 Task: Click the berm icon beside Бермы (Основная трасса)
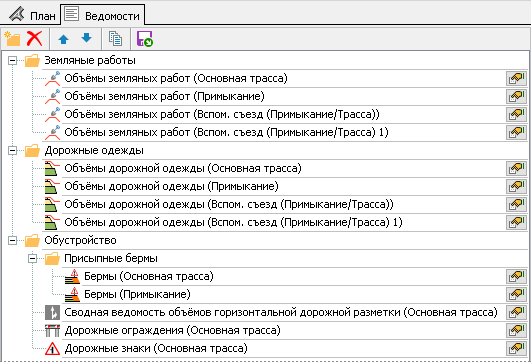tap(72, 277)
